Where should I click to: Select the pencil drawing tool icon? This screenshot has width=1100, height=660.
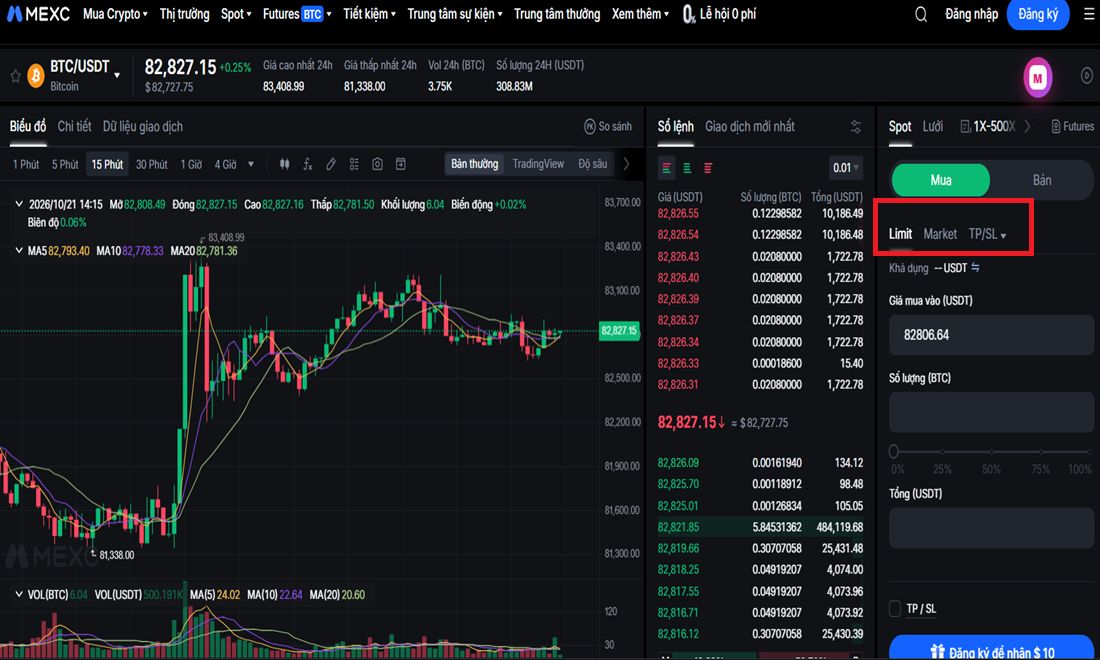pyautogui.click(x=330, y=164)
